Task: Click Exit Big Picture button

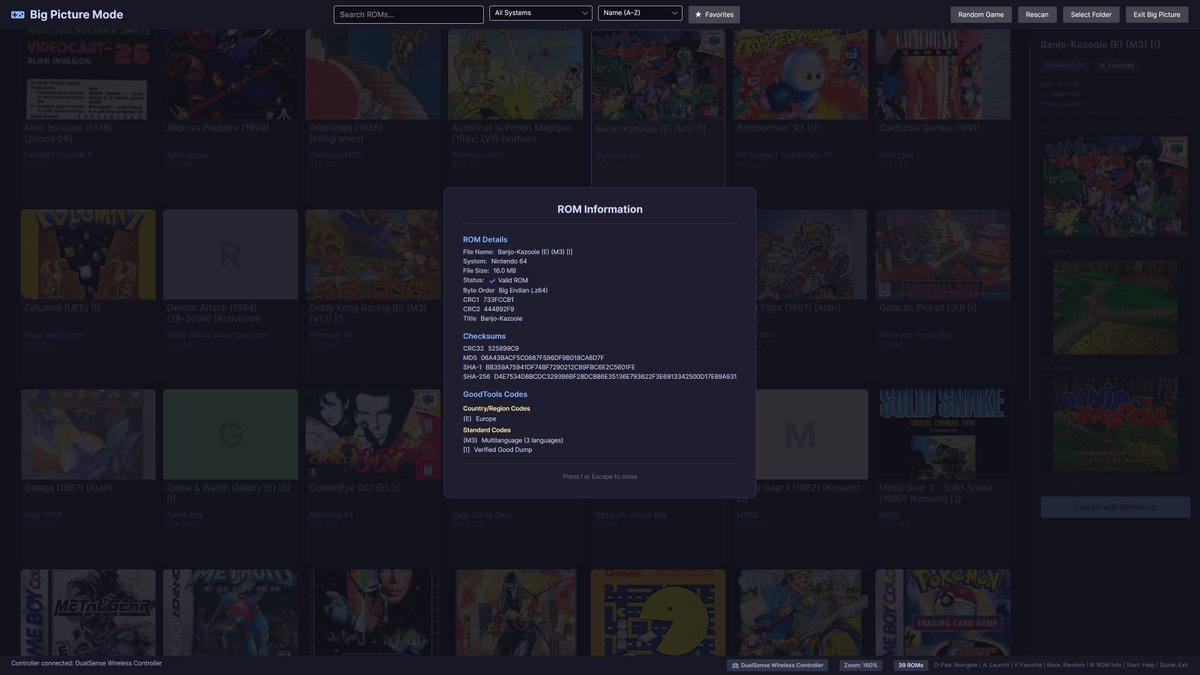Action: [1157, 14]
